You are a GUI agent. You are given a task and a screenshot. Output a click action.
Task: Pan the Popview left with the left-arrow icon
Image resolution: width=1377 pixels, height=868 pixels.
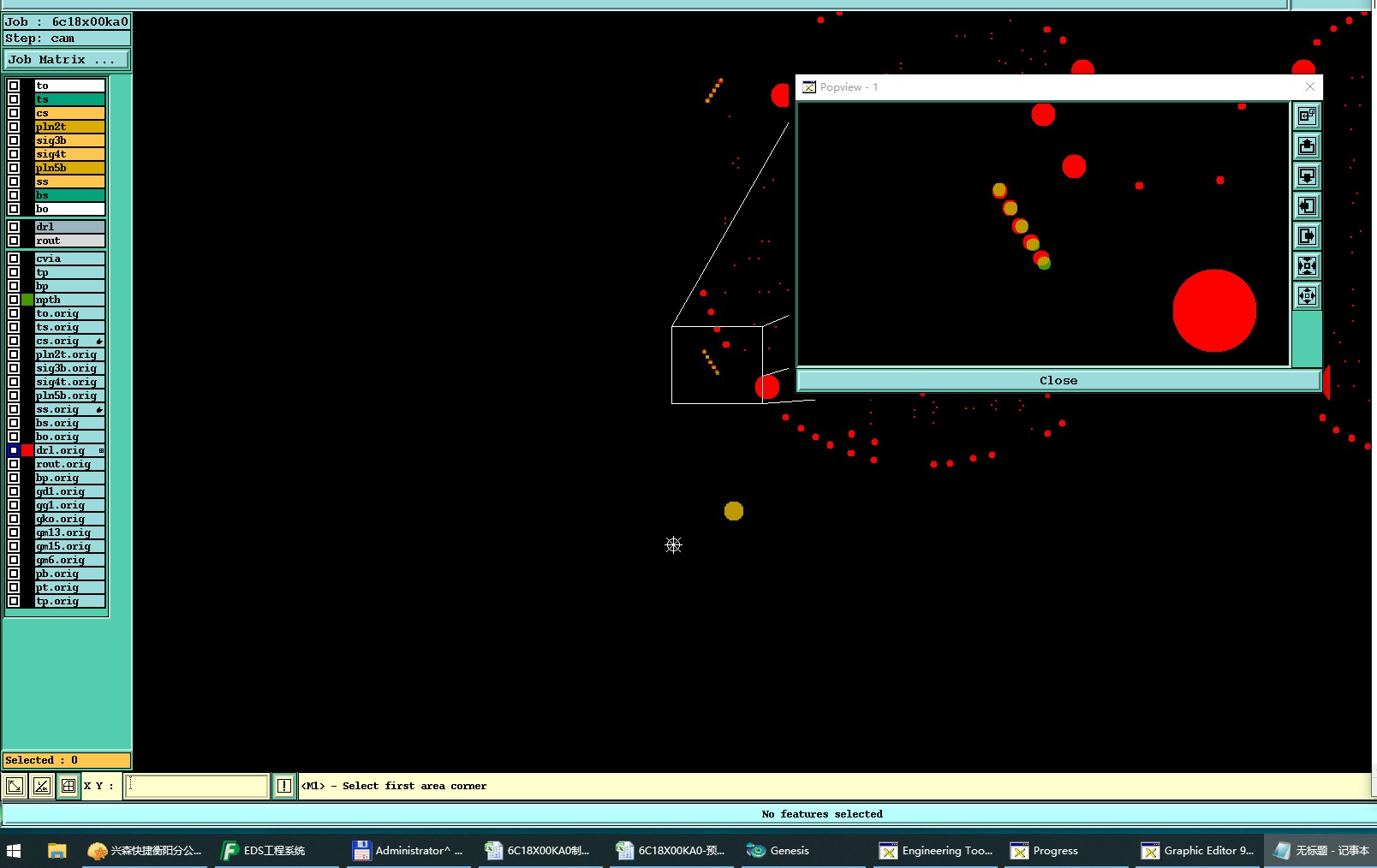[x=1307, y=206]
